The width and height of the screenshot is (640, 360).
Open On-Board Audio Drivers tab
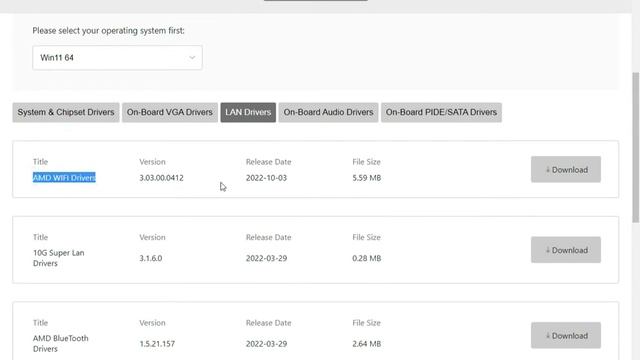tap(328, 112)
